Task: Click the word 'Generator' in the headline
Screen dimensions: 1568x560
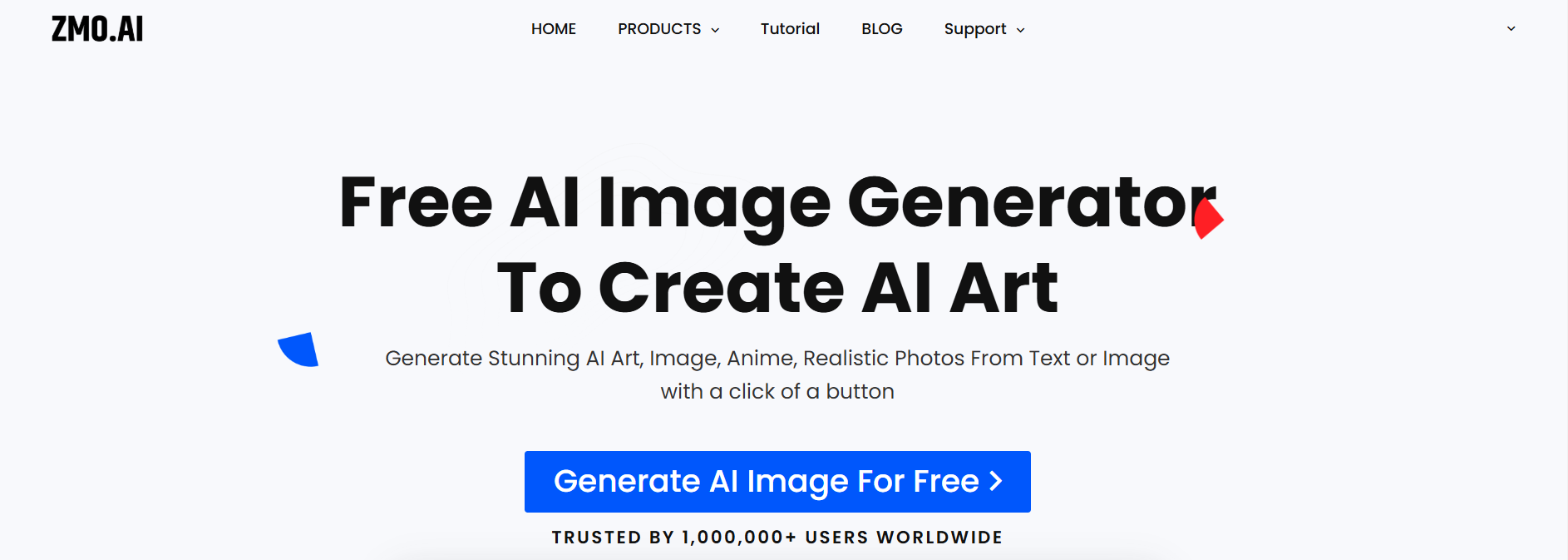Action: (x=1032, y=202)
